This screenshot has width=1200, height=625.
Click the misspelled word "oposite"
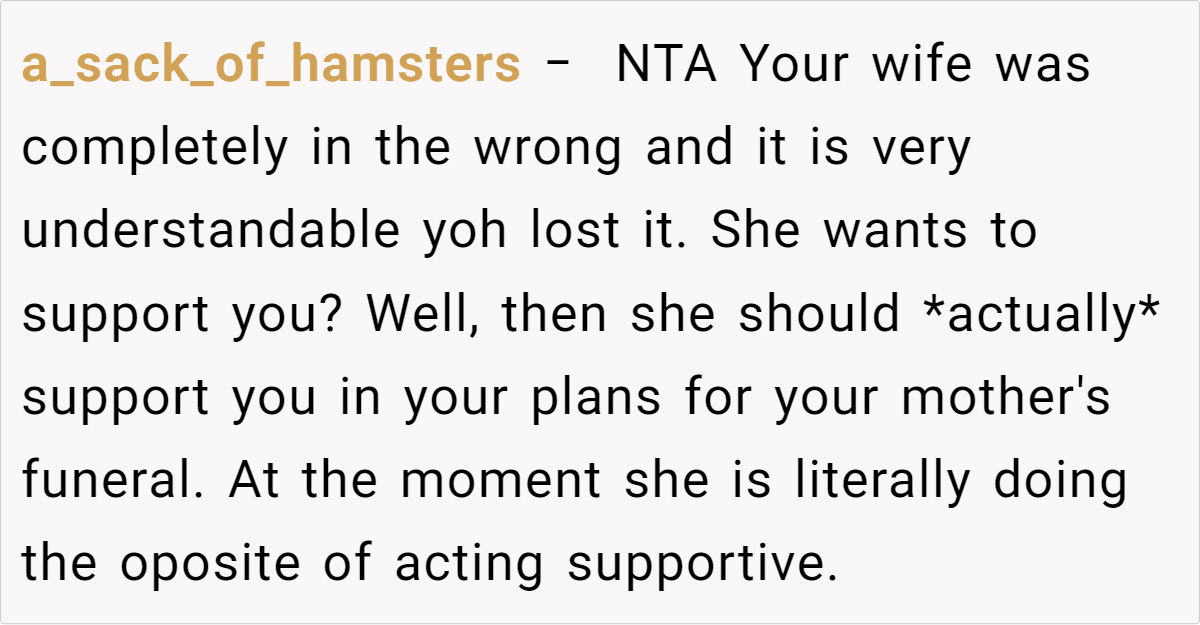click(210, 564)
